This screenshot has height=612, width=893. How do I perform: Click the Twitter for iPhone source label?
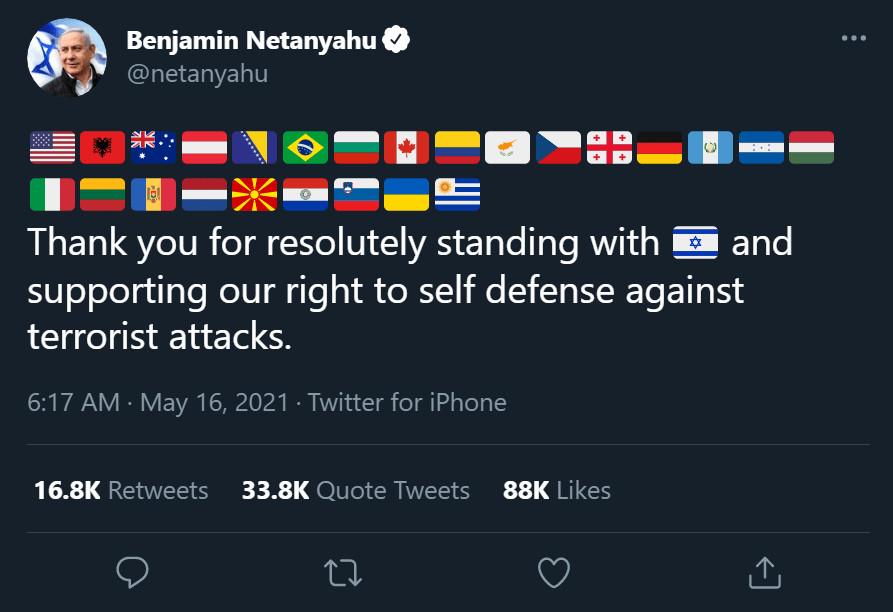(x=407, y=402)
